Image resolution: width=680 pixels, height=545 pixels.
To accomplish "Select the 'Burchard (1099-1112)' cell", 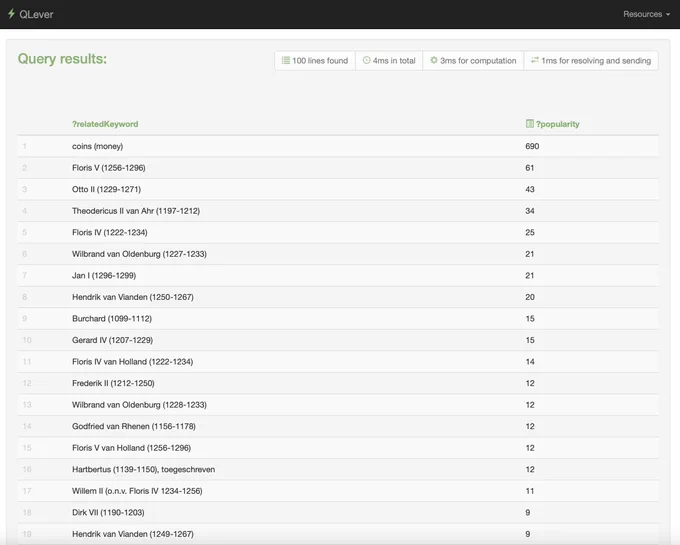I will pos(112,319).
